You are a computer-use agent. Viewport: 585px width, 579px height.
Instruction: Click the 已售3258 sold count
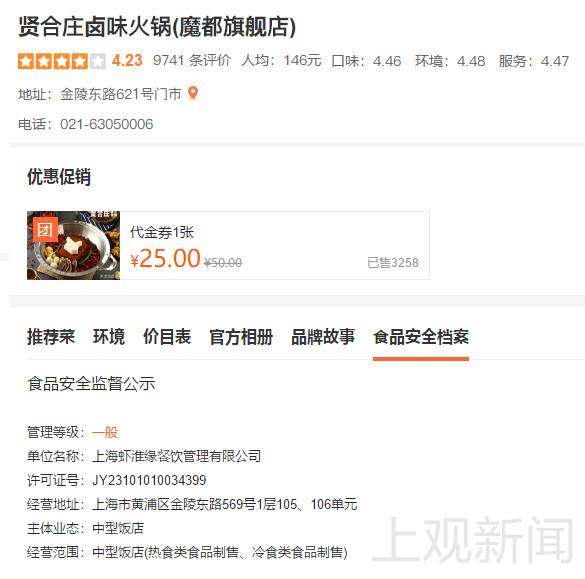pos(393,263)
